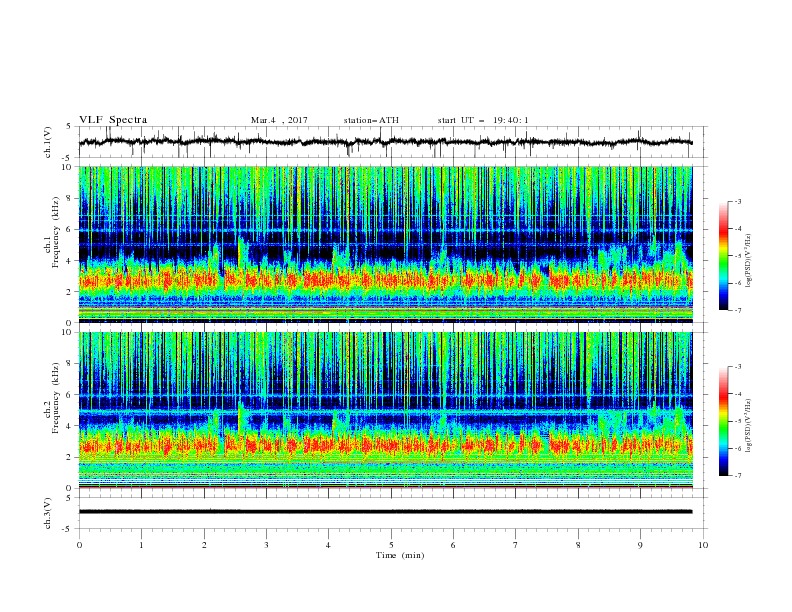Click the ch.1 "Frequency (kHz)" axis label

56,230
